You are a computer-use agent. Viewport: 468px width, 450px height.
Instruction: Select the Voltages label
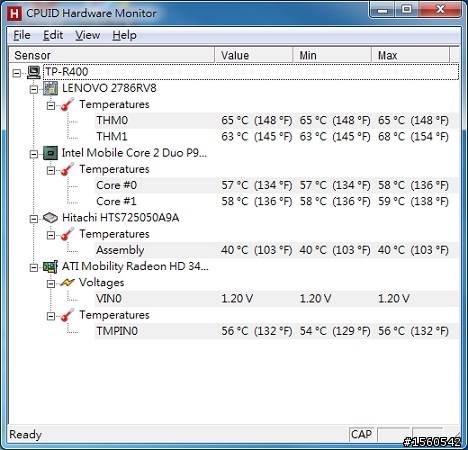[x=101, y=283]
